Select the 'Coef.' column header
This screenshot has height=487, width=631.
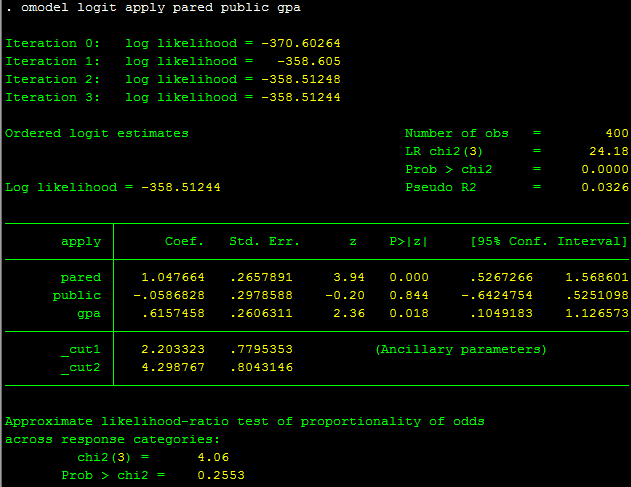pos(184,242)
